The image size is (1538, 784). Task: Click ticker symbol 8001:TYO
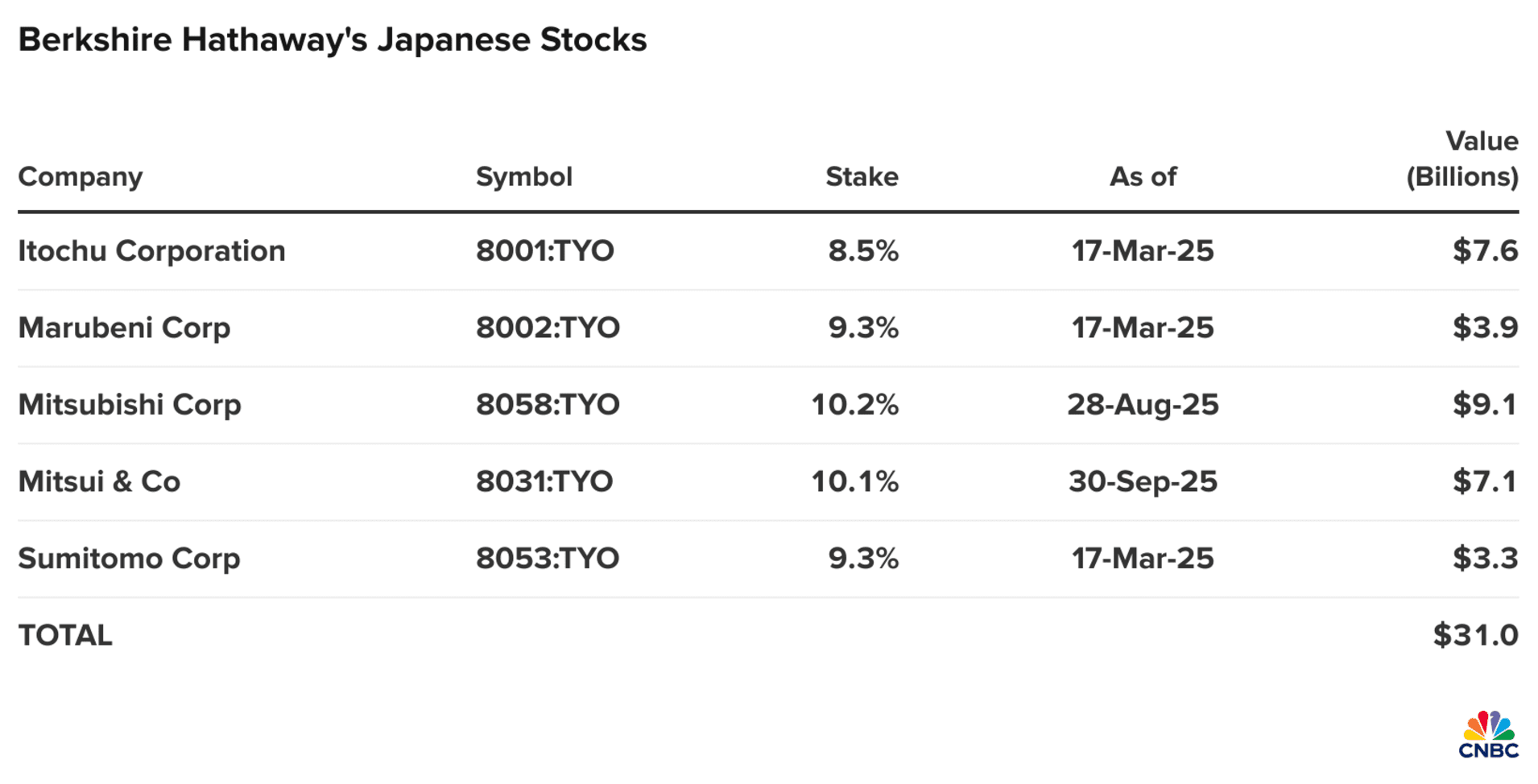click(544, 250)
